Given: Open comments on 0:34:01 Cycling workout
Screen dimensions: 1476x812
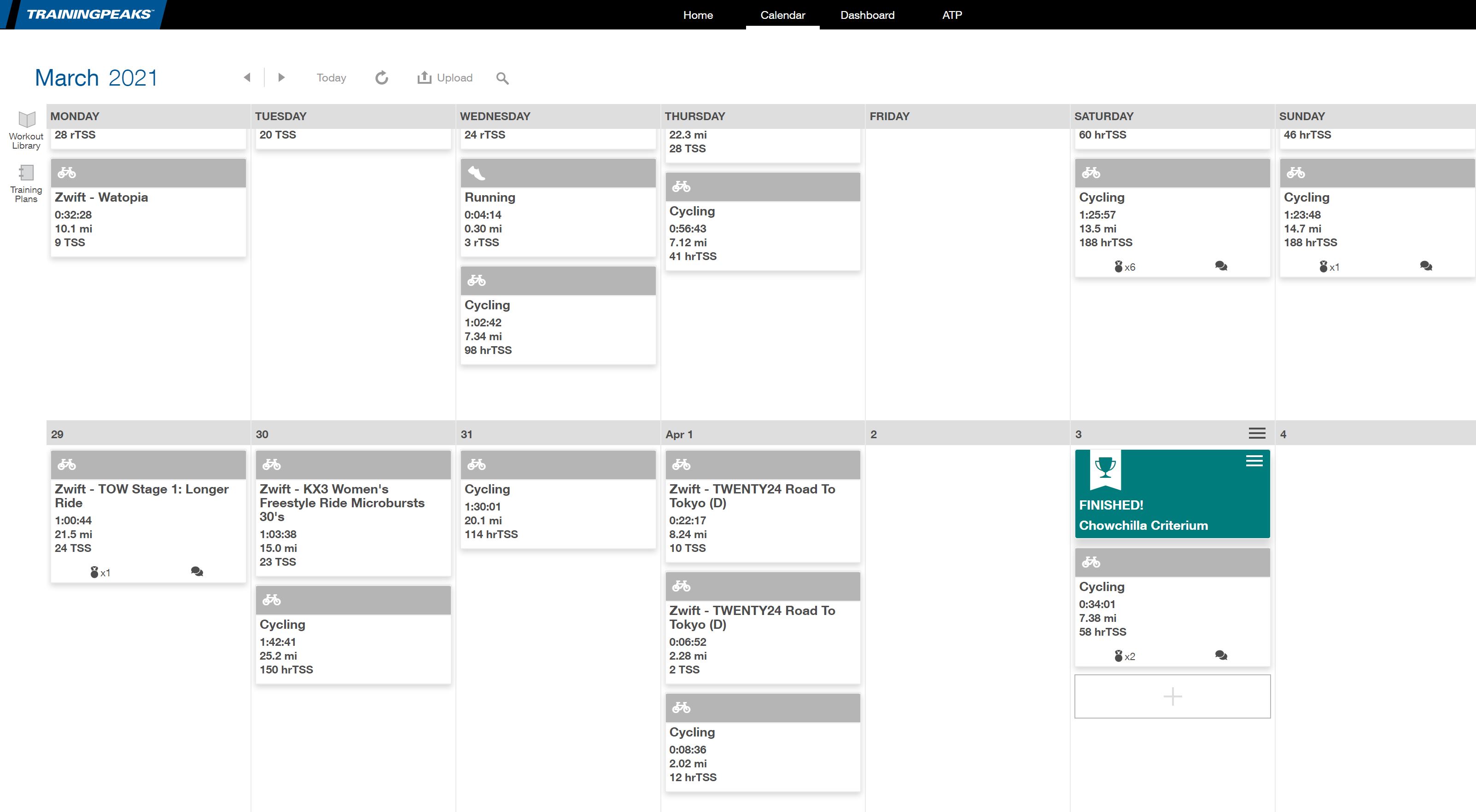Looking at the screenshot, I should pos(1221,655).
